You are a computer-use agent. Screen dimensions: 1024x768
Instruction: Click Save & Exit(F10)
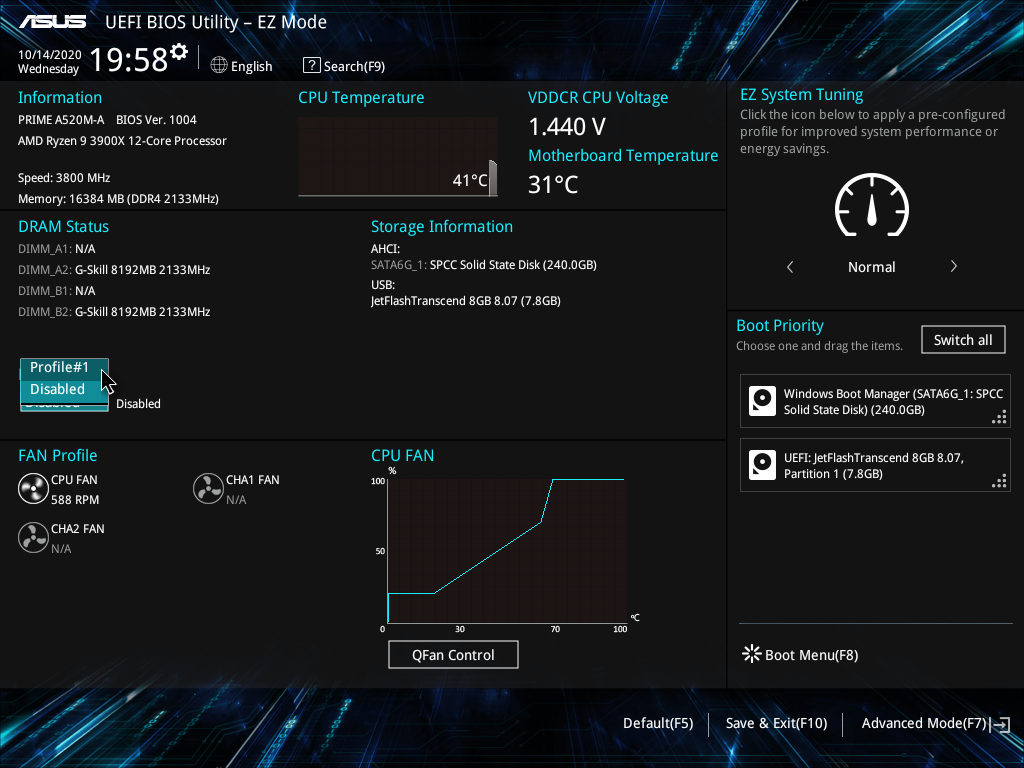(x=776, y=723)
